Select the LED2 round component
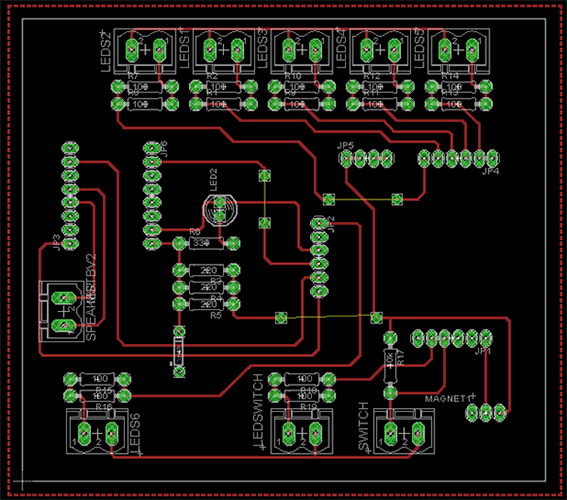 pyautogui.click(x=220, y=210)
